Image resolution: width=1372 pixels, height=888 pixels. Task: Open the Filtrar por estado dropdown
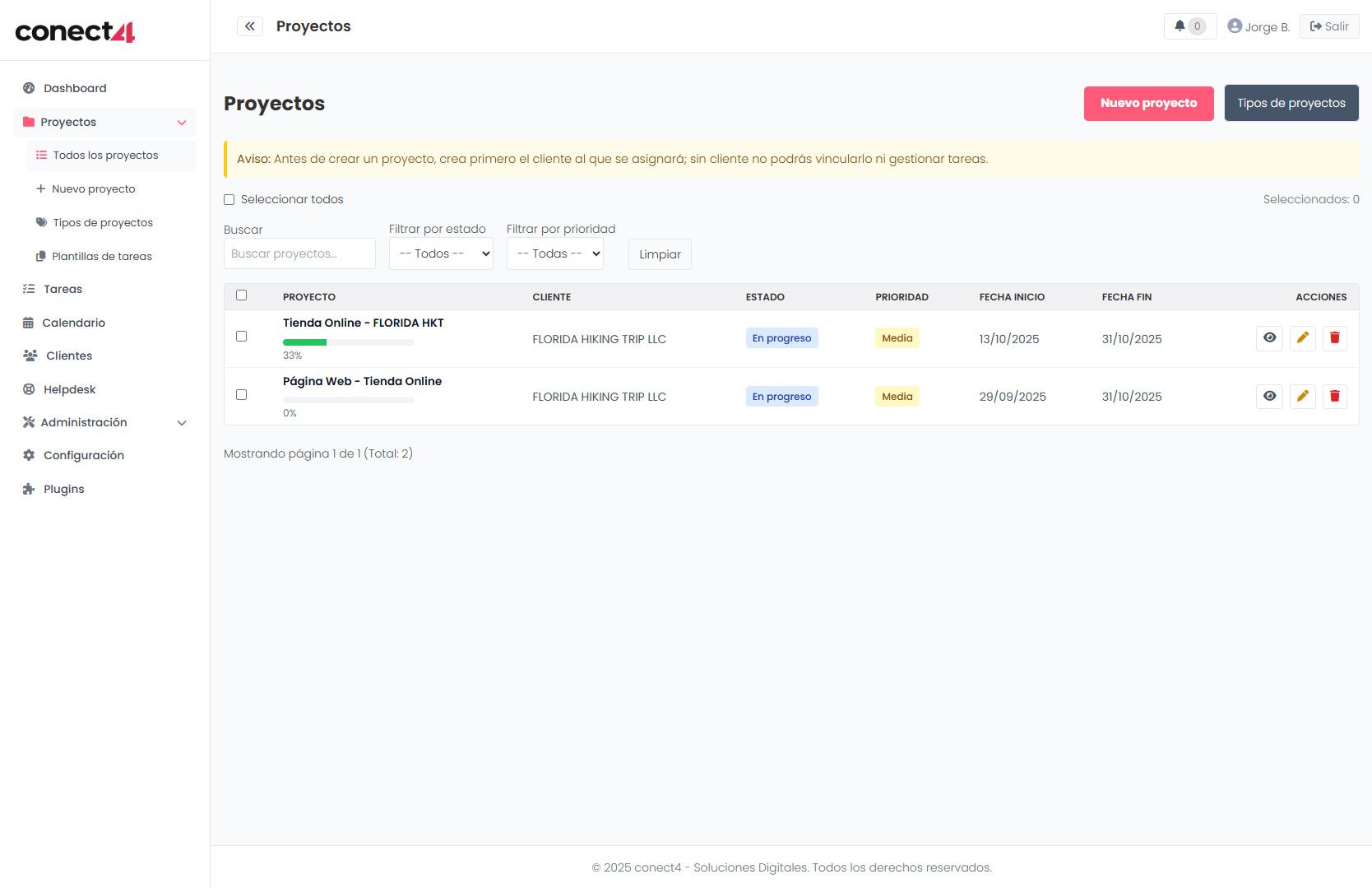tap(441, 254)
